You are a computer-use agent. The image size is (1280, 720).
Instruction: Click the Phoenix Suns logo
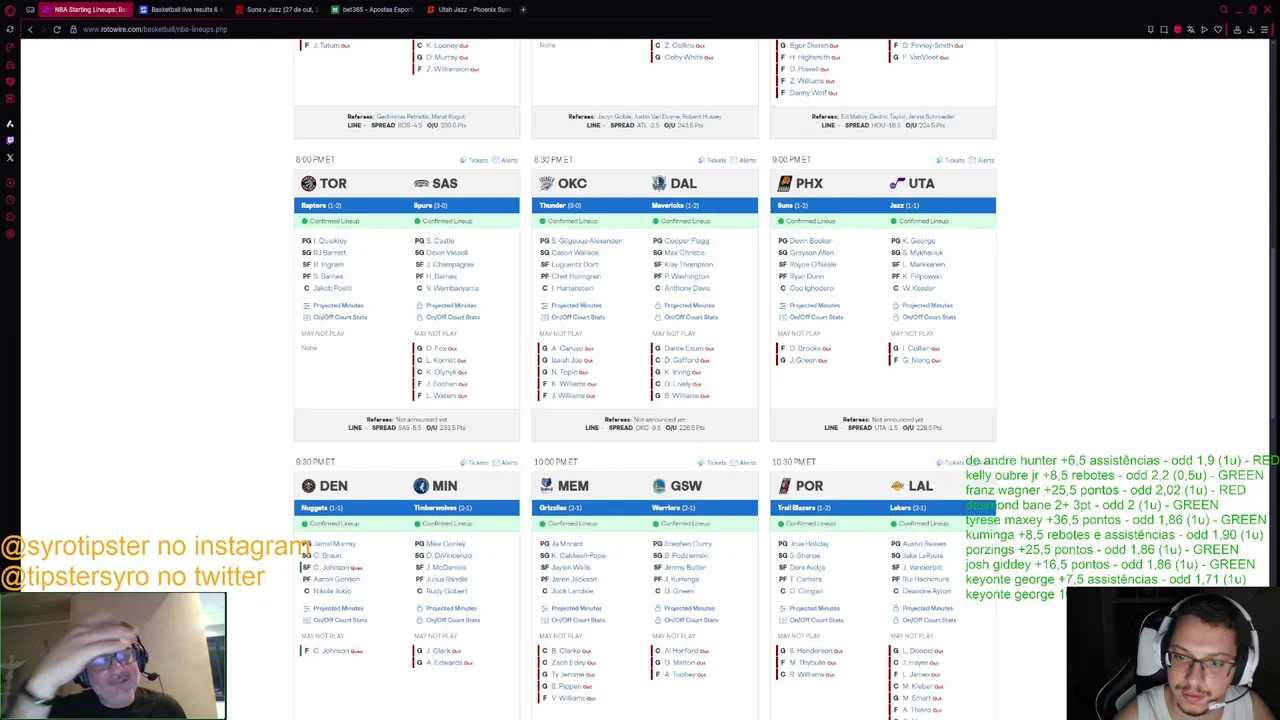click(x=785, y=184)
